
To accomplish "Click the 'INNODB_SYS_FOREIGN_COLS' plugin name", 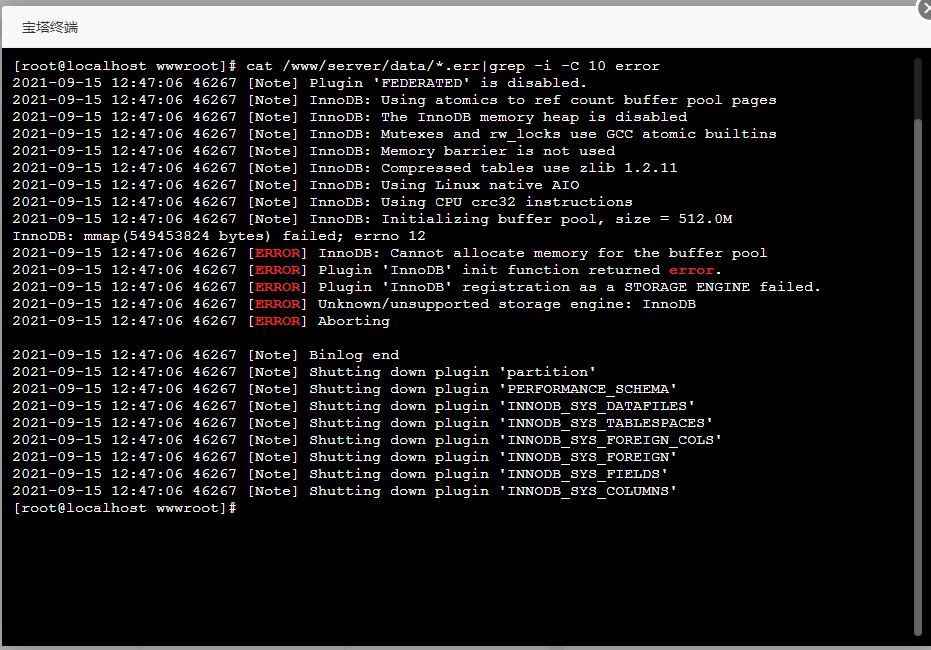I will [610, 440].
